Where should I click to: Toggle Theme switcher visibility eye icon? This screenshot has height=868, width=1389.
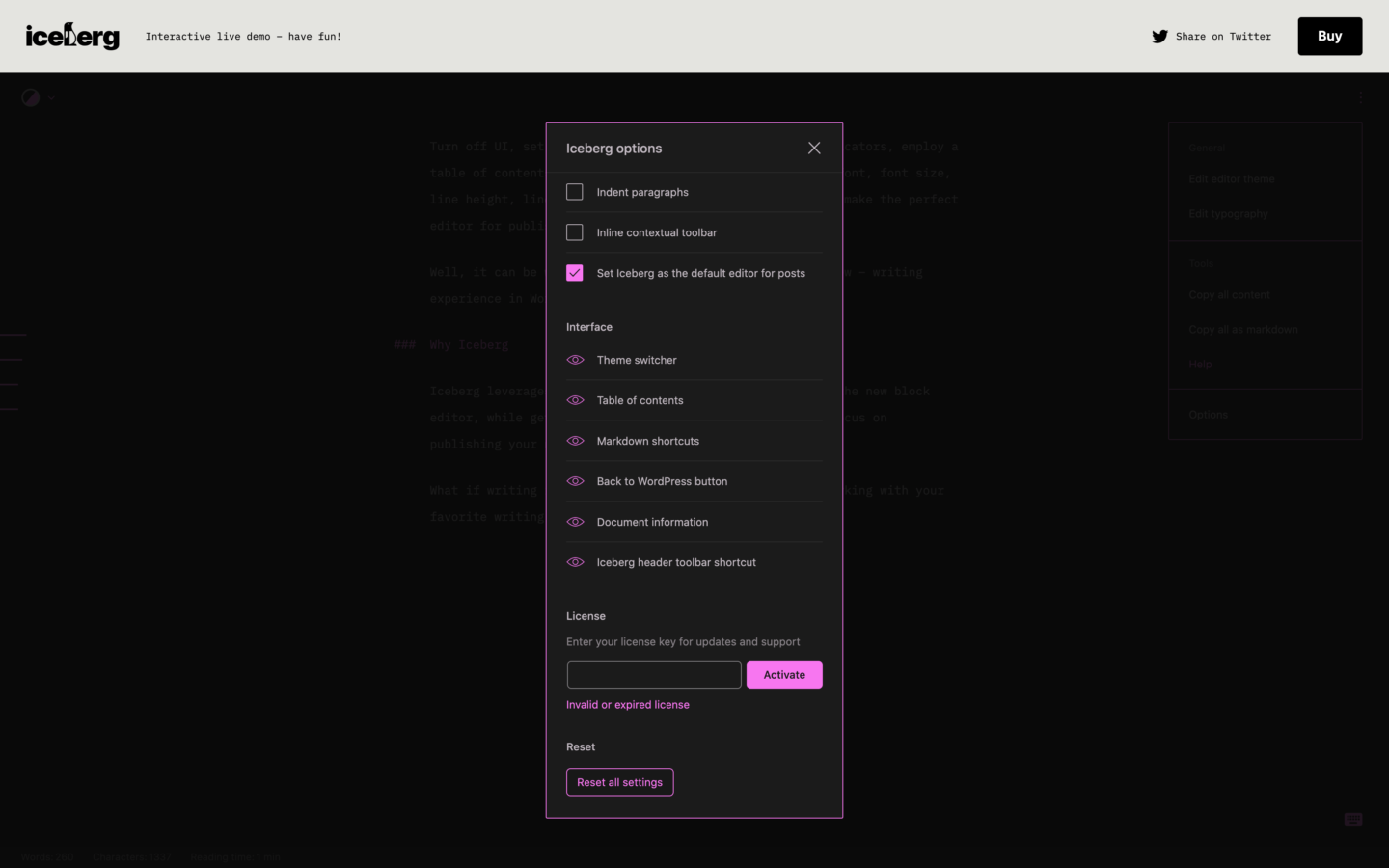(x=575, y=360)
